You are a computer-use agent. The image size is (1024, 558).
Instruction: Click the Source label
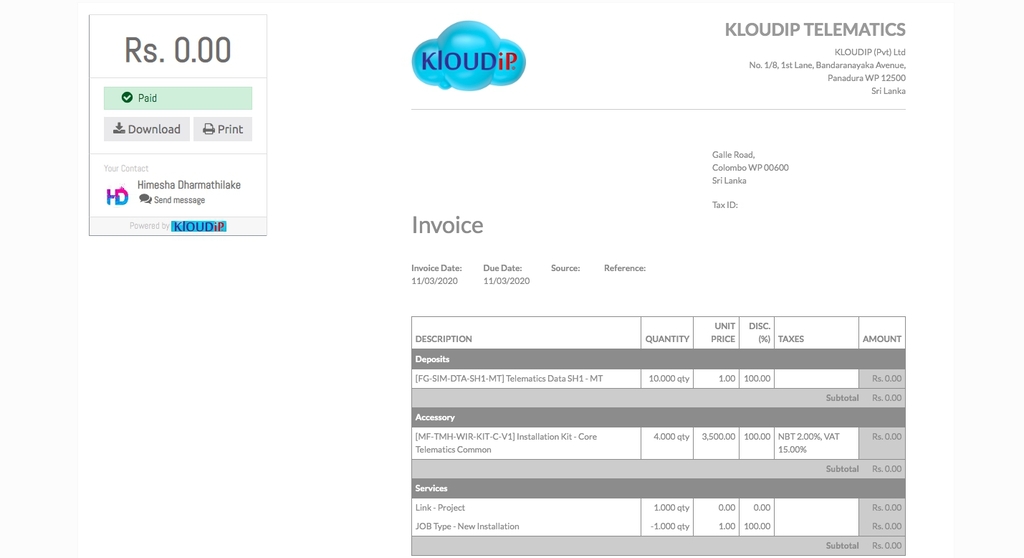pos(566,268)
